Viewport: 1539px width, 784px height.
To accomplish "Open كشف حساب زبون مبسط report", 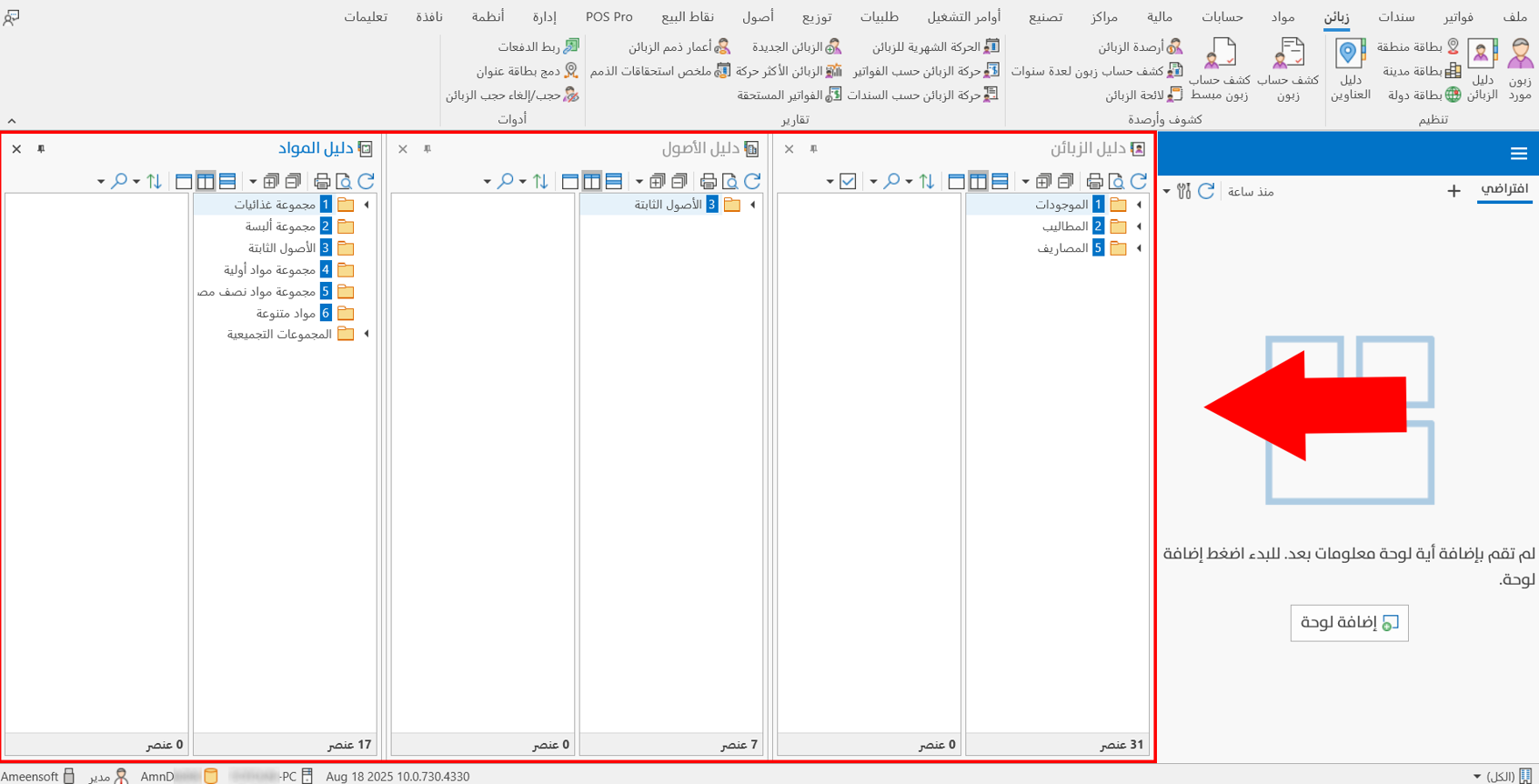I will pyautogui.click(x=1220, y=69).
